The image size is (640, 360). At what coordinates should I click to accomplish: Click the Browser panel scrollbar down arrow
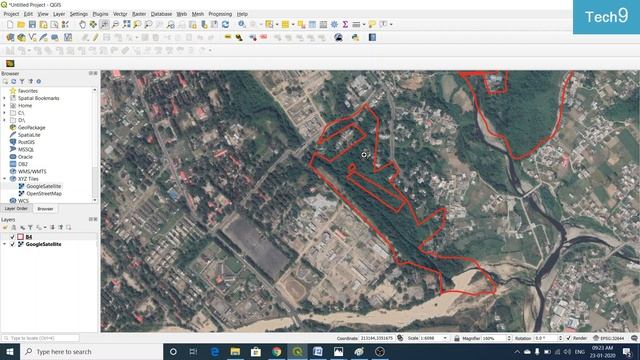[x=95, y=200]
